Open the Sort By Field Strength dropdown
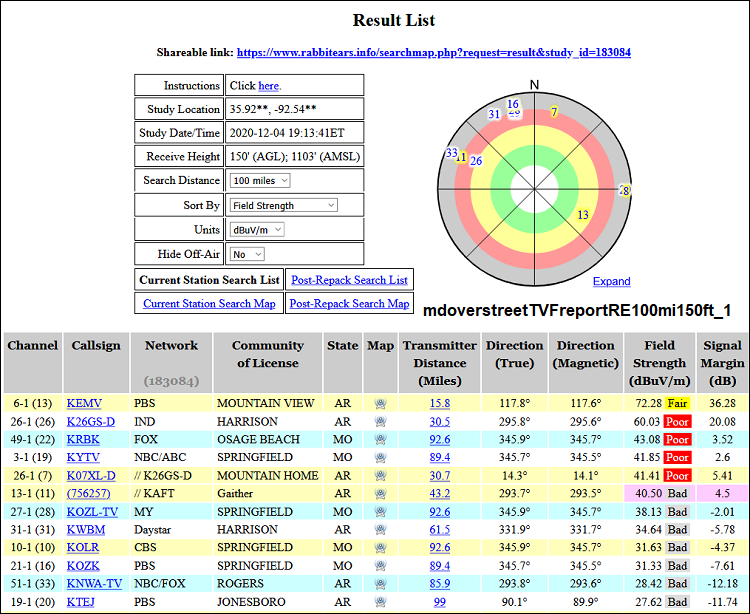The height and width of the screenshot is (614, 750). point(283,205)
